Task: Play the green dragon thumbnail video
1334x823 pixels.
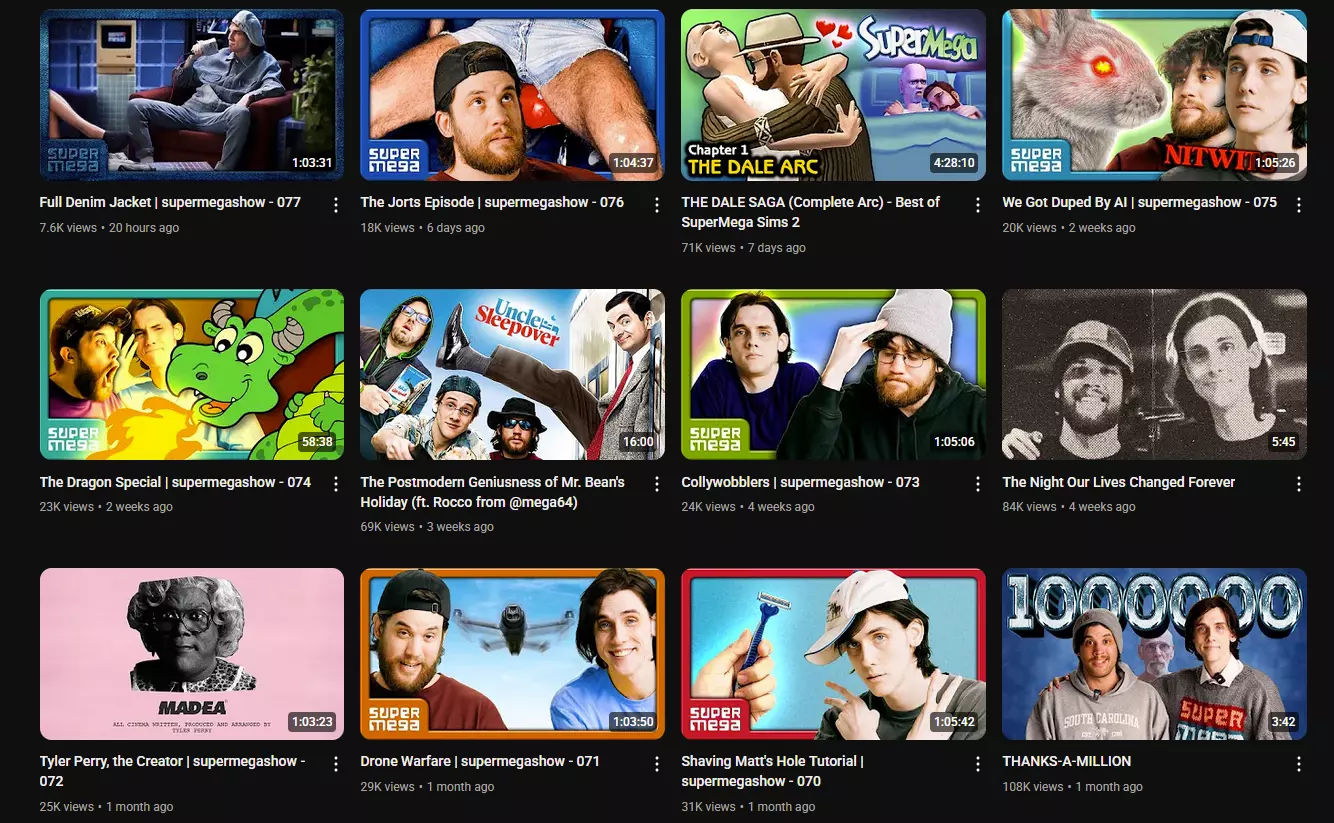Action: [192, 375]
